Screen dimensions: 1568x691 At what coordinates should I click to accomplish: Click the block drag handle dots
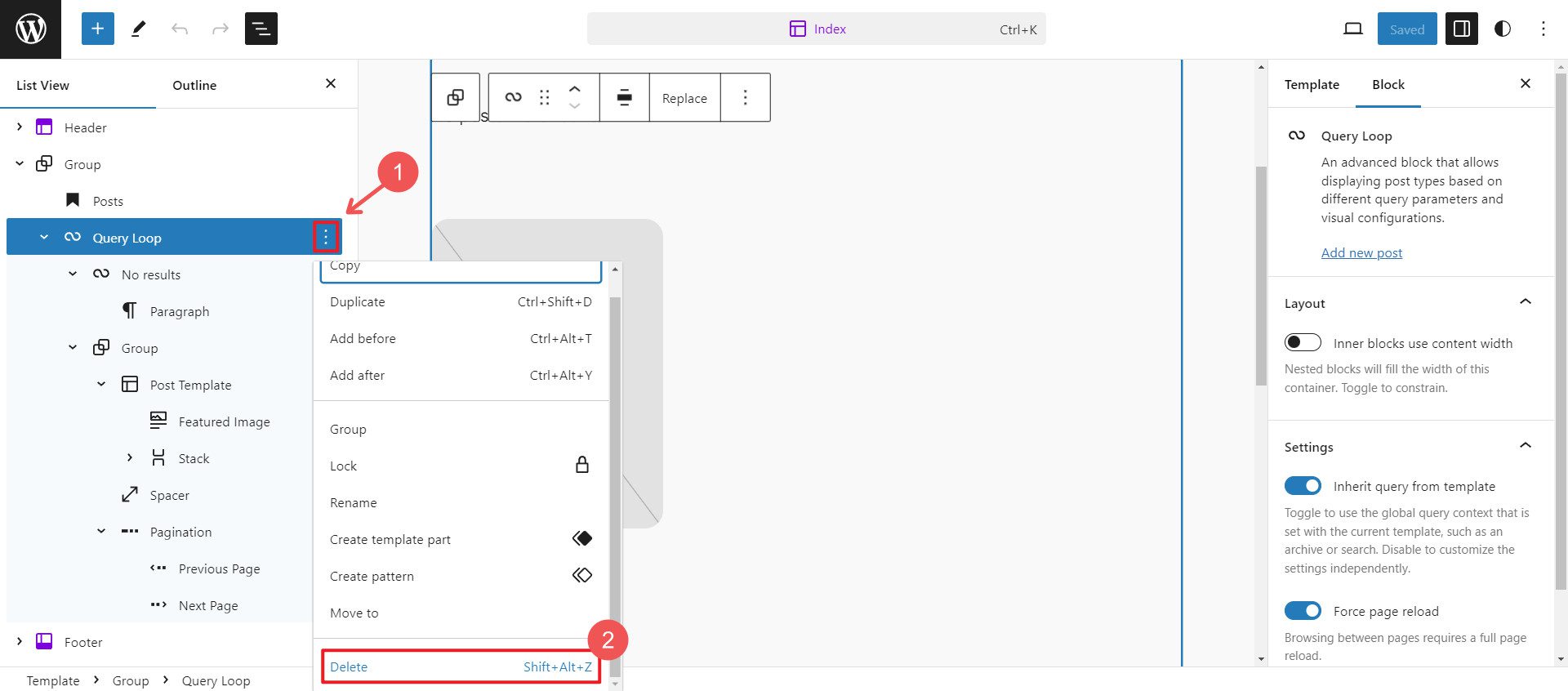coord(545,98)
